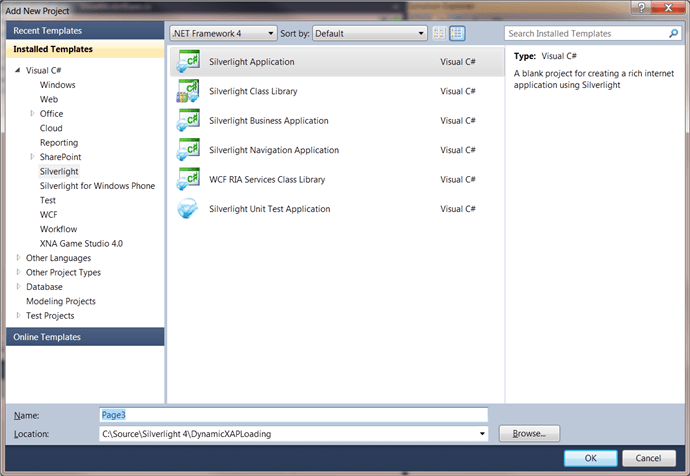The width and height of the screenshot is (690, 476).
Task: Select the SharePoint category
Action: click(x=60, y=157)
